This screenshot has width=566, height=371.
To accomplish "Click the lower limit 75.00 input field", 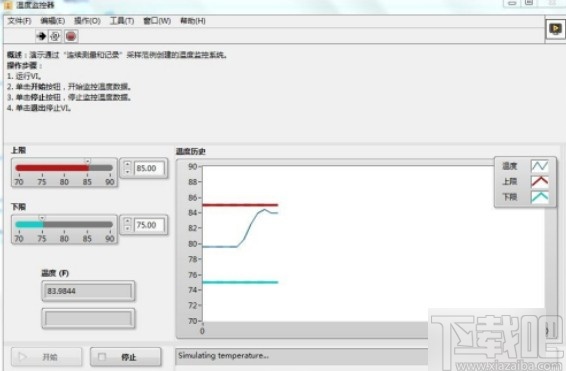I will point(149,225).
